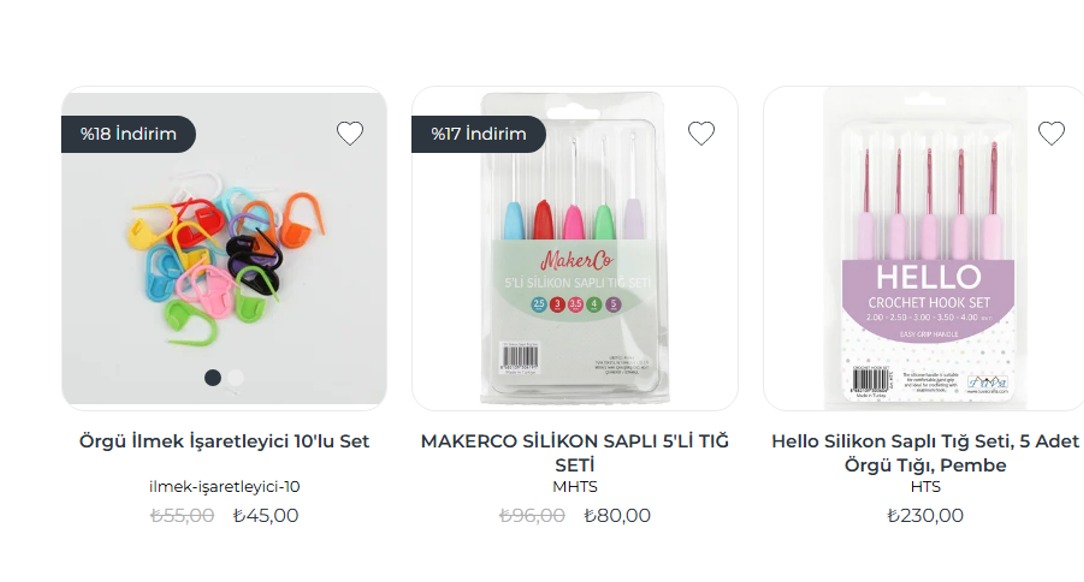Add MakerCo crochet set to wishlist

(x=701, y=133)
